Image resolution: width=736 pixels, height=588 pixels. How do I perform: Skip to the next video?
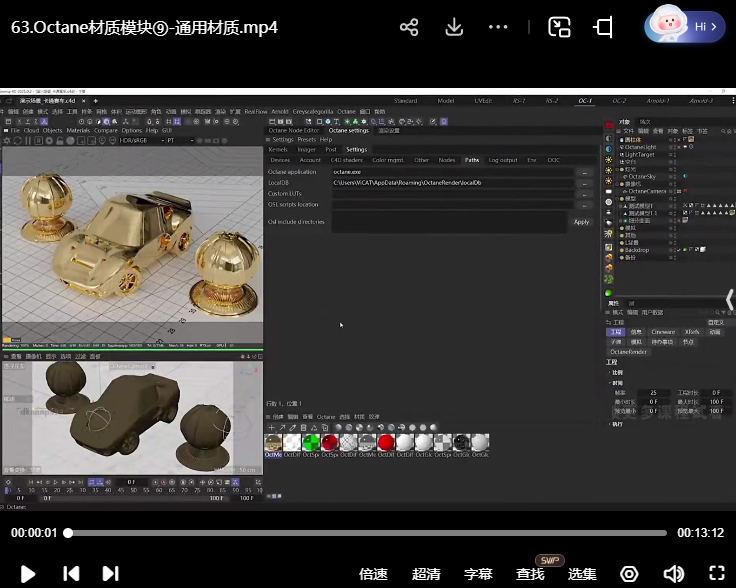pyautogui.click(x=111, y=573)
